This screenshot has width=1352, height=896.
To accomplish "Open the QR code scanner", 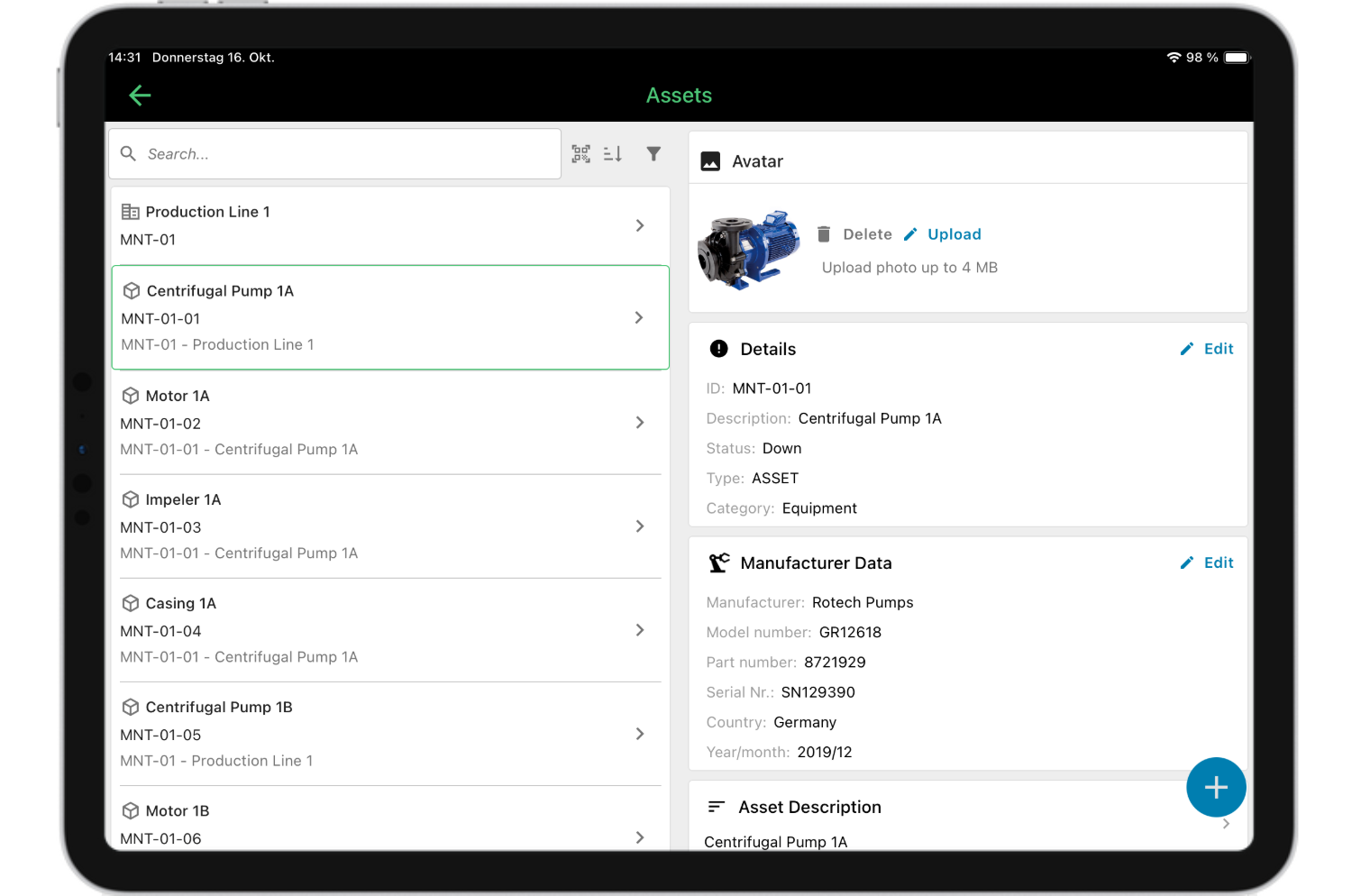I will [581, 154].
